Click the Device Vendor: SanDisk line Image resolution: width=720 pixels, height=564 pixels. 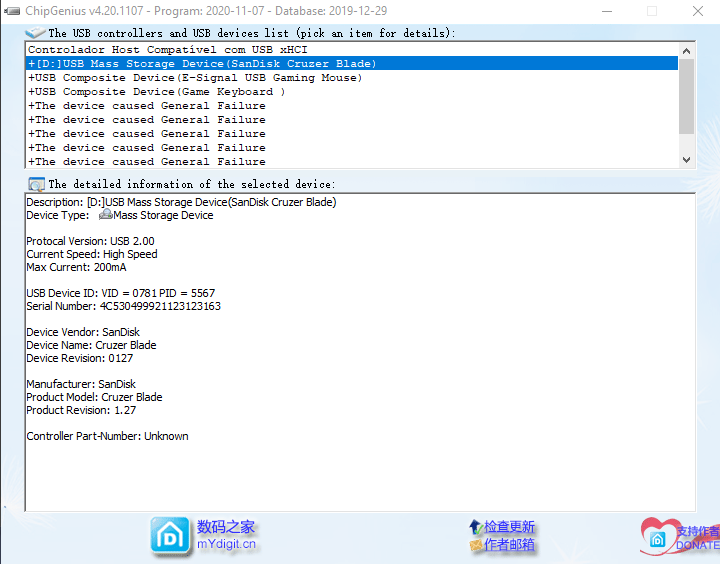(83, 332)
